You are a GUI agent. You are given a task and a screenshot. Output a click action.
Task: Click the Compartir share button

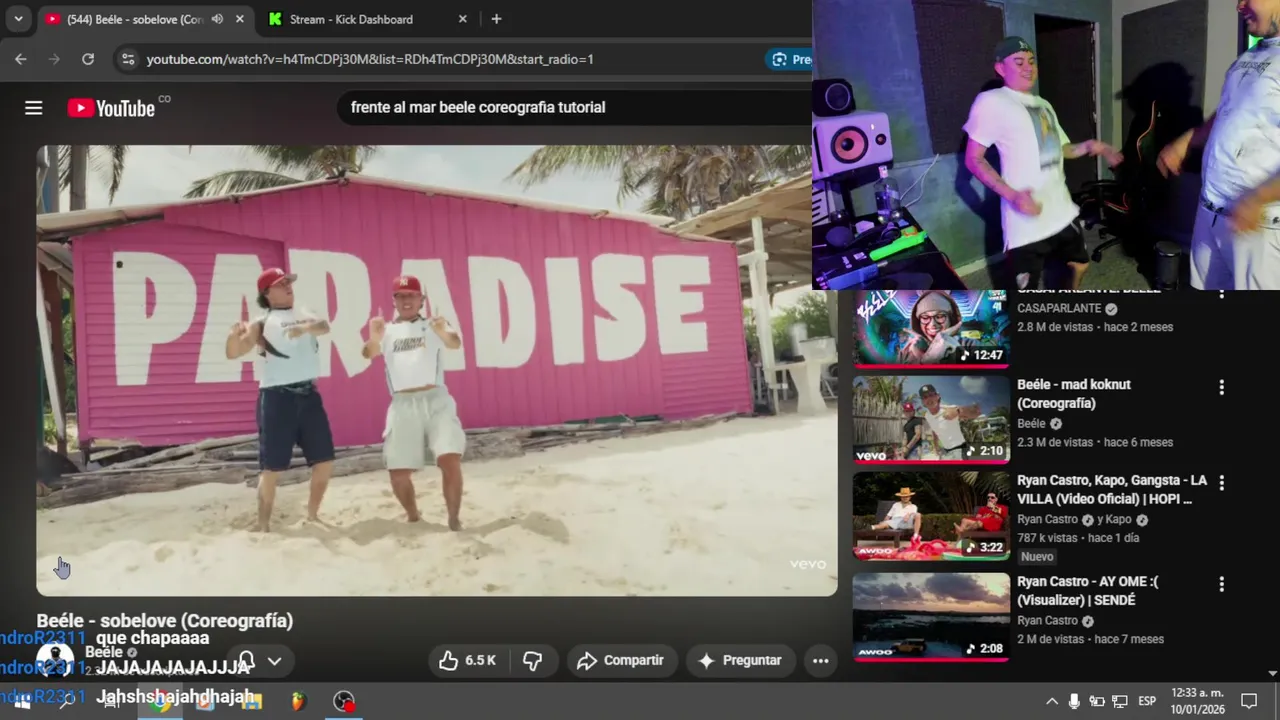pyautogui.click(x=621, y=660)
